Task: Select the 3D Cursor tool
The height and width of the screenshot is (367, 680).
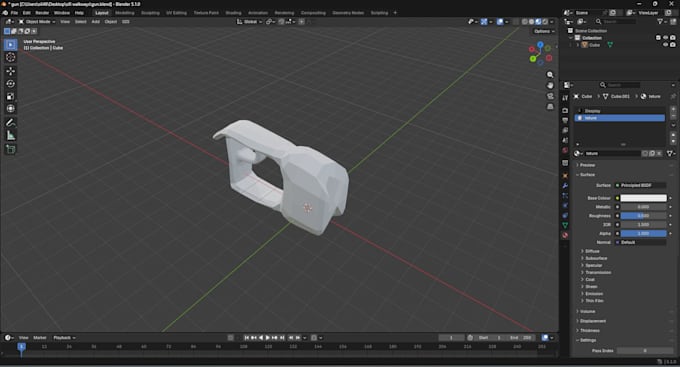Action: [x=11, y=57]
